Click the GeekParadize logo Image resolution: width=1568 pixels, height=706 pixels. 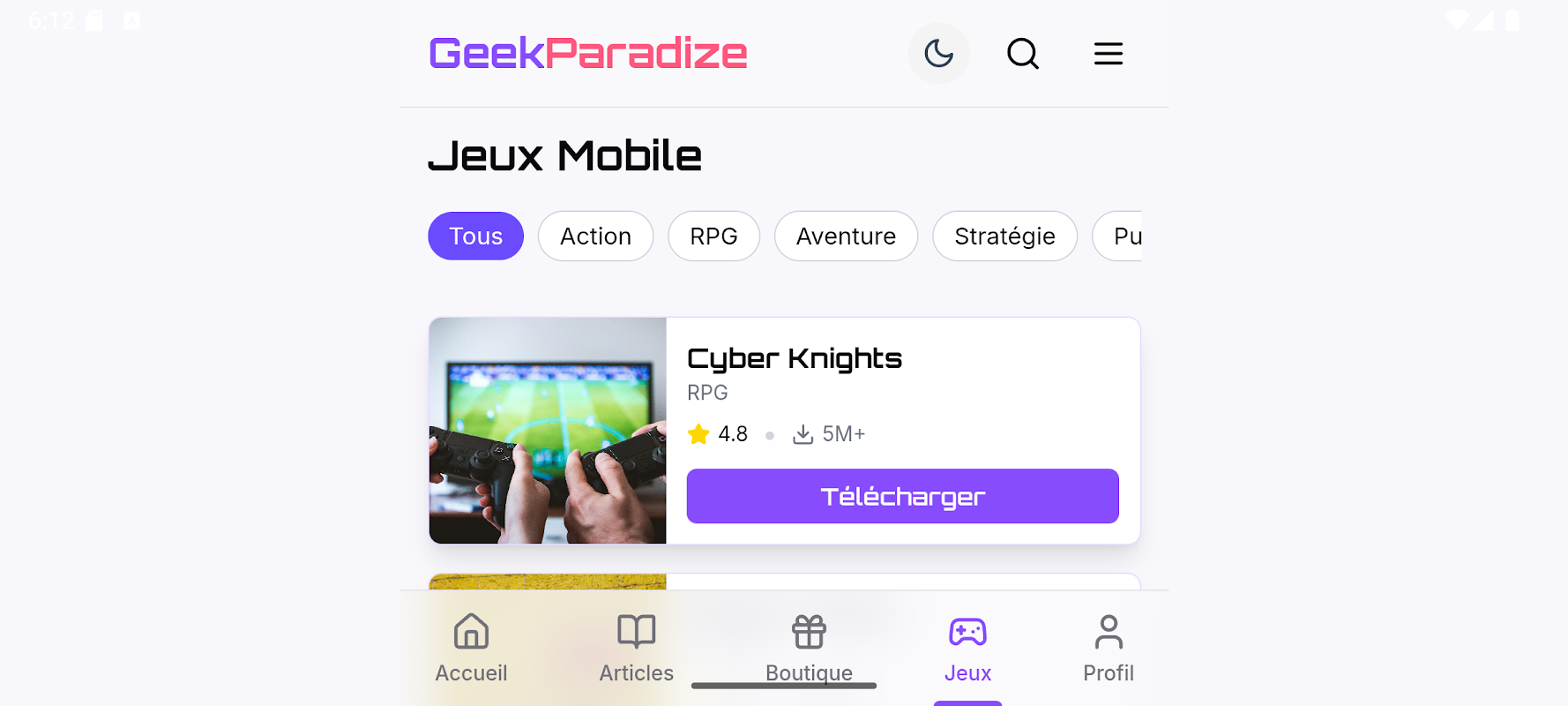pyautogui.click(x=588, y=54)
